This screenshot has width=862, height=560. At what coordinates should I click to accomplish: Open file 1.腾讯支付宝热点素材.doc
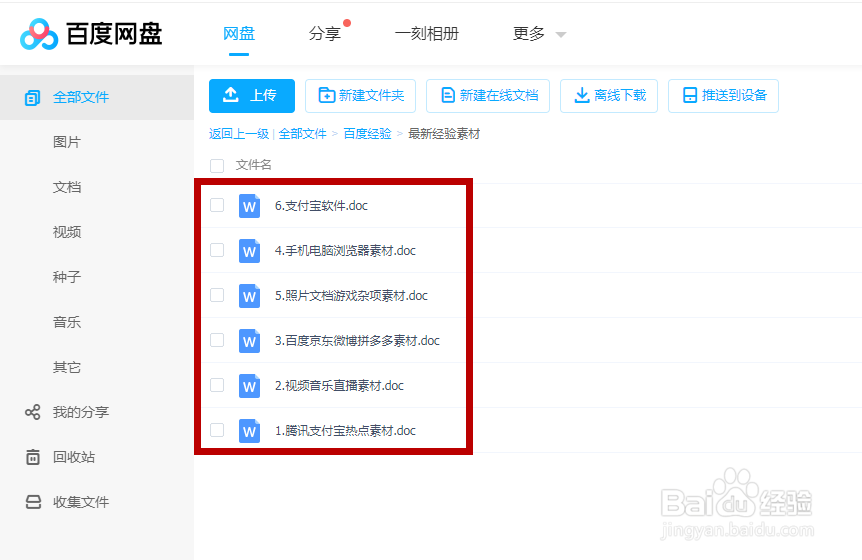coord(345,431)
